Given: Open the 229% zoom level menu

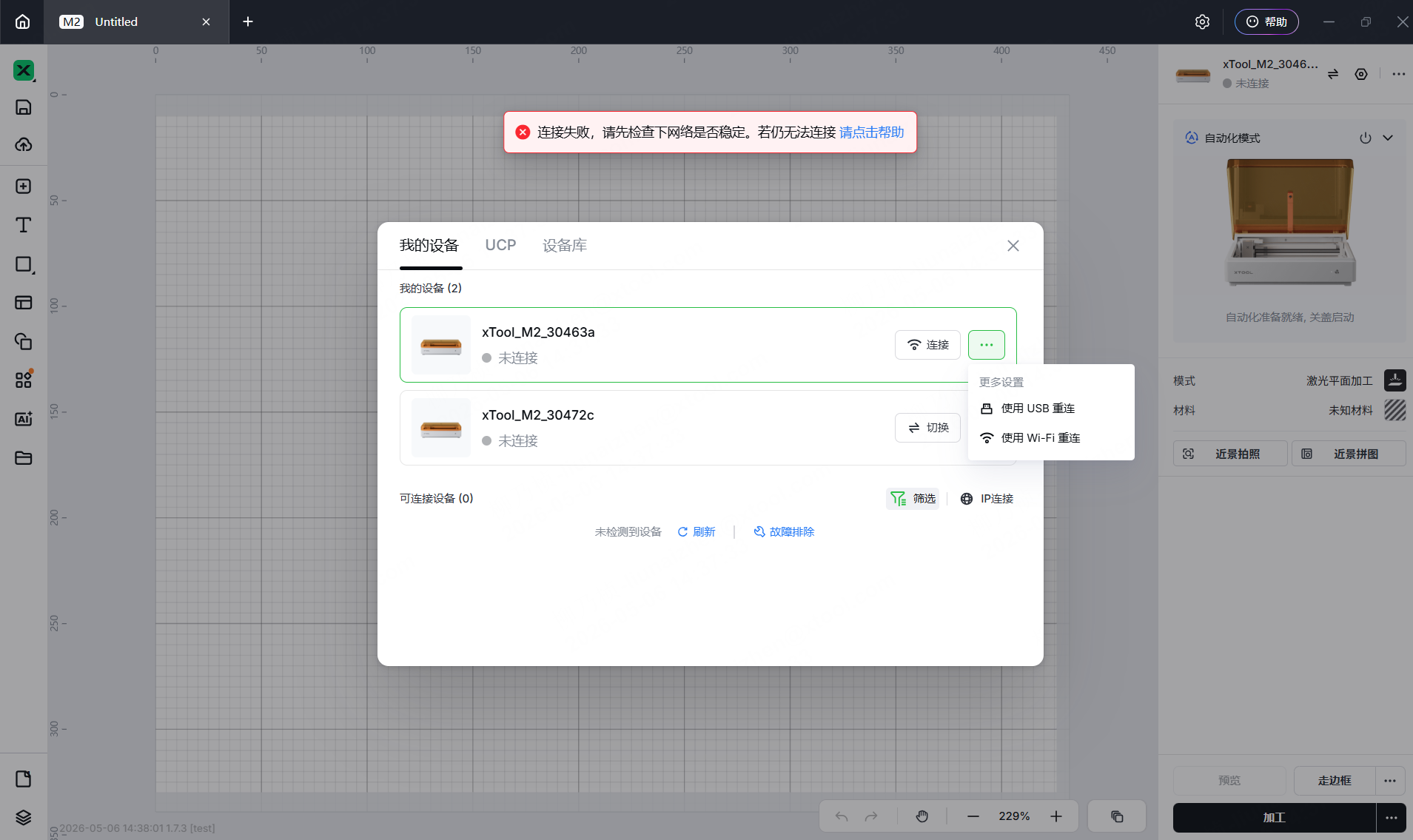Looking at the screenshot, I should coord(1014,816).
